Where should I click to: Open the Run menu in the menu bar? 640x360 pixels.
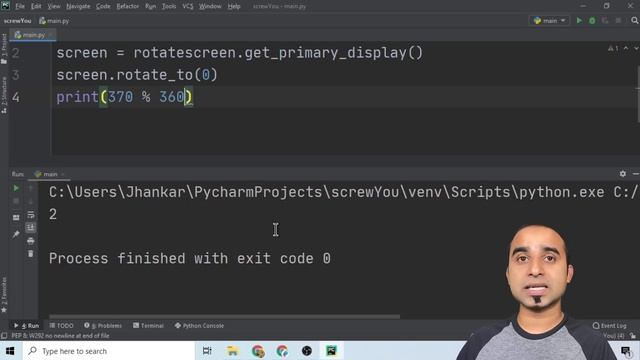pyautogui.click(x=150, y=6)
